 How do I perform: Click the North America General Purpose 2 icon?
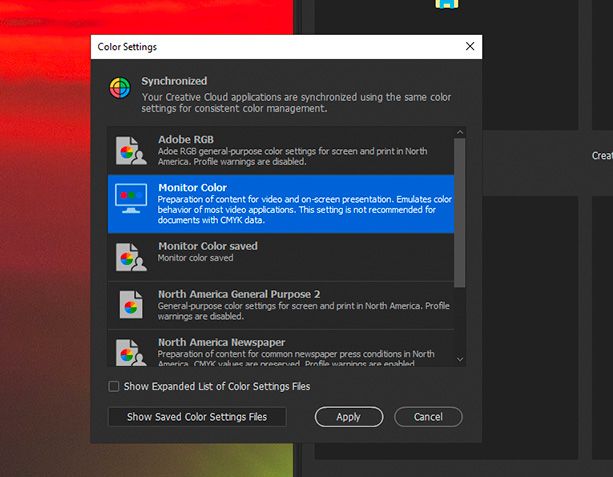coord(131,305)
